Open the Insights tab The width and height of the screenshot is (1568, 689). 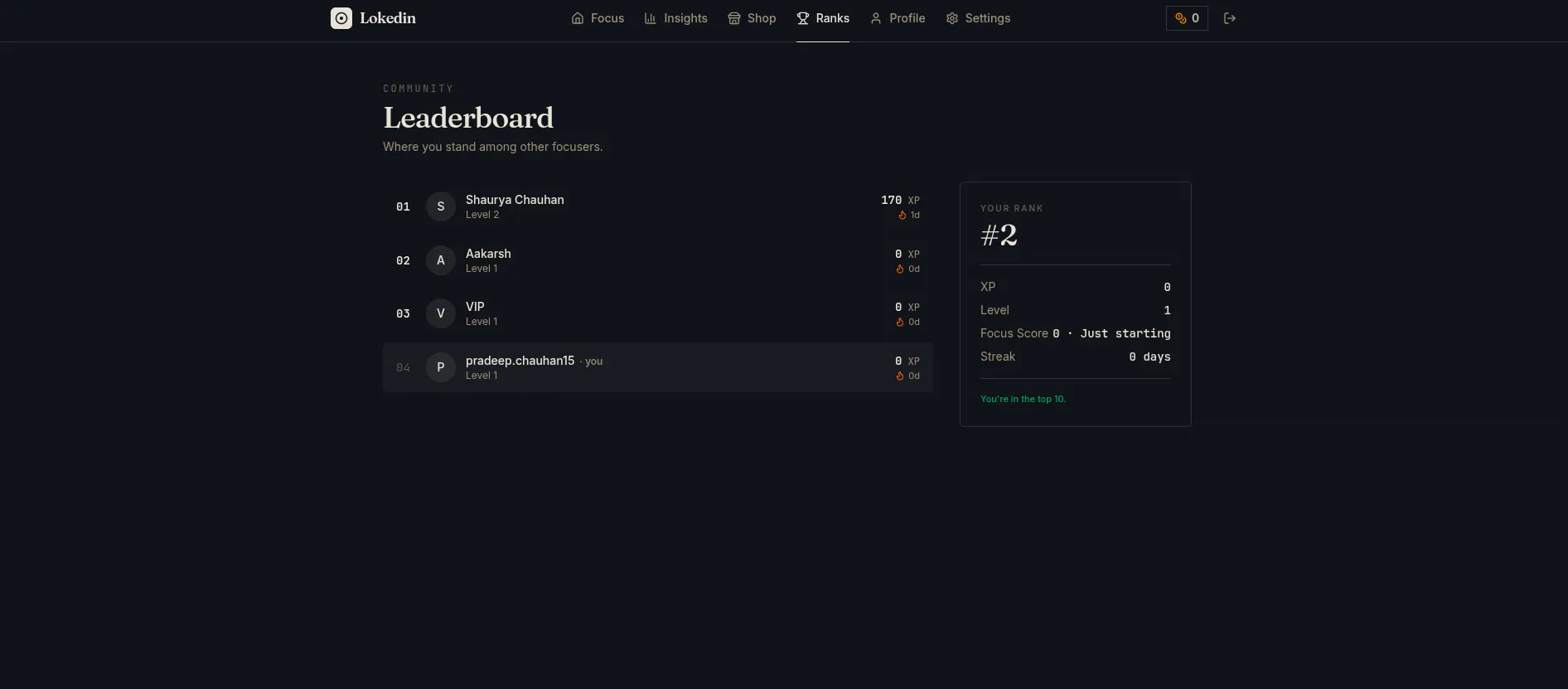676,18
